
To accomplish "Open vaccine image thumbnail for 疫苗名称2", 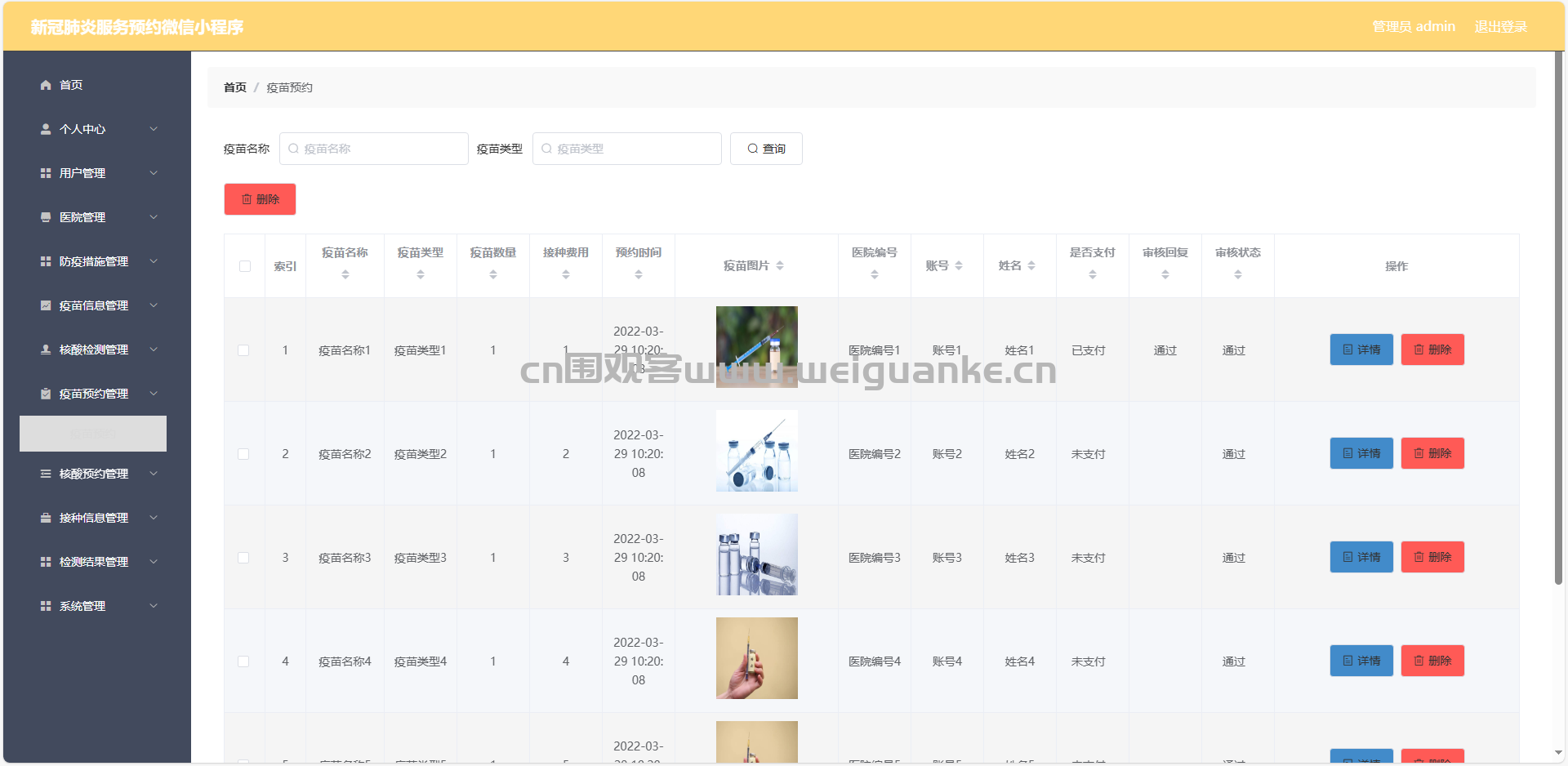I will tap(757, 451).
